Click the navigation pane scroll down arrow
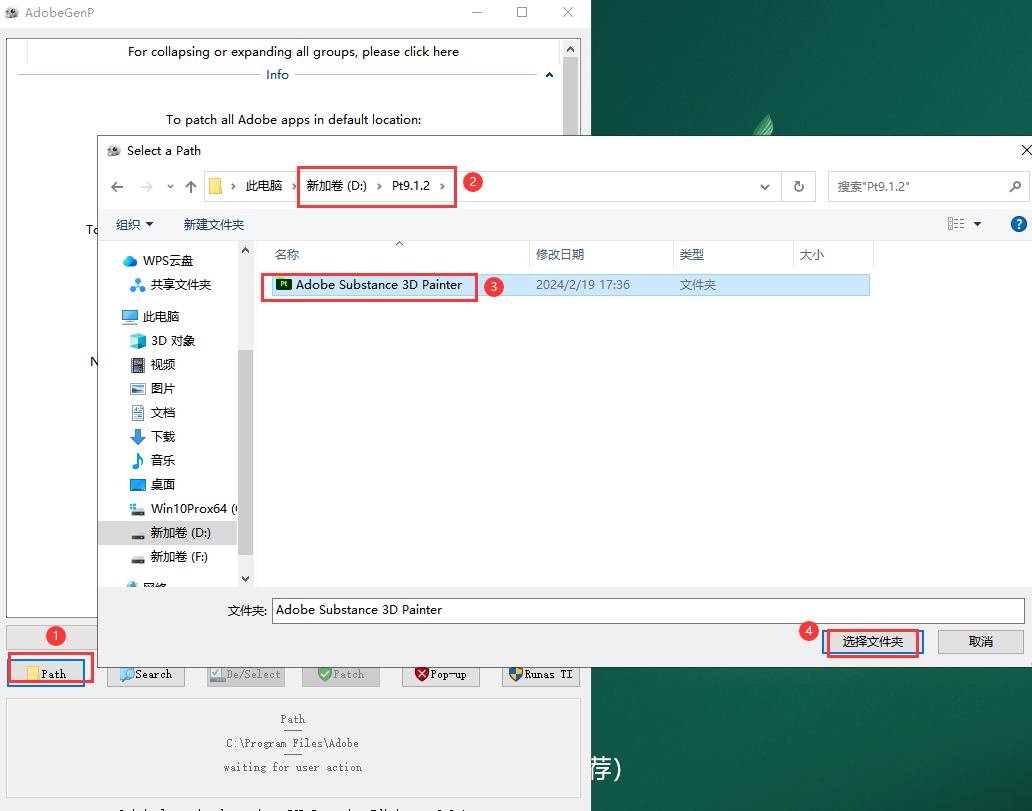1032x811 pixels. 245,579
